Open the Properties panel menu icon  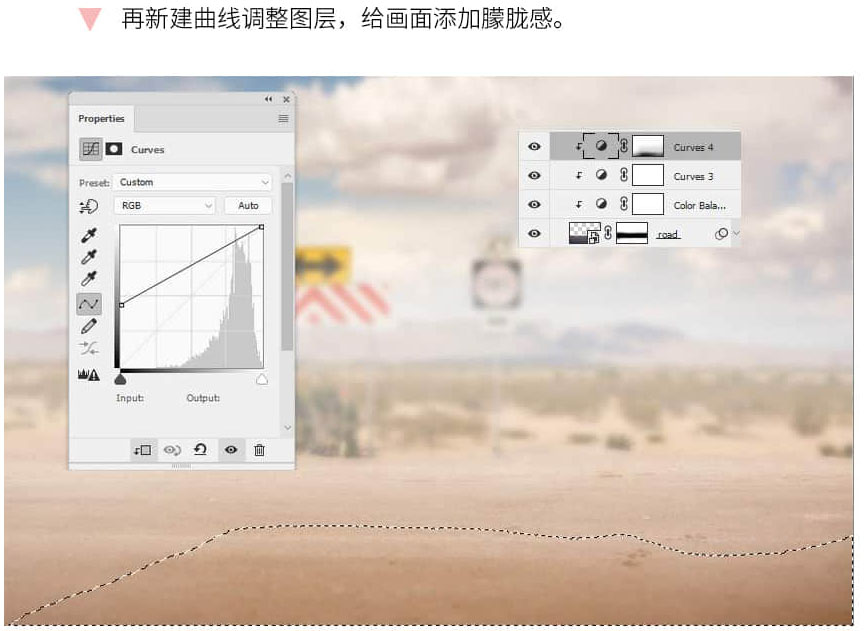(283, 118)
